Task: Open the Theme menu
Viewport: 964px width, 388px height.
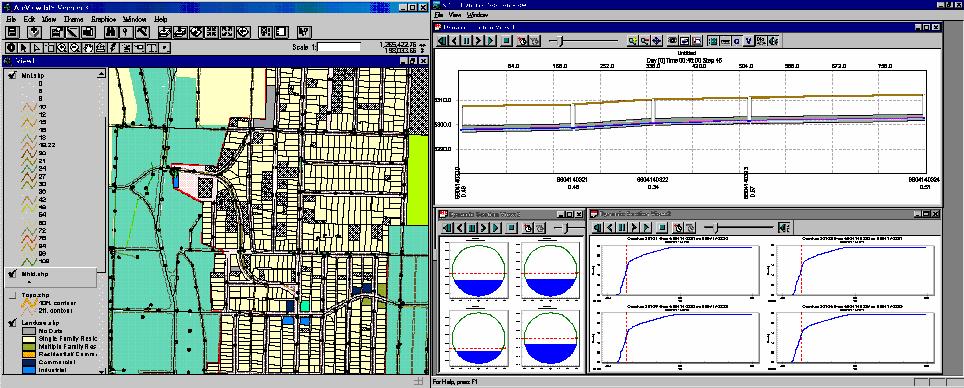Action: tap(74, 19)
